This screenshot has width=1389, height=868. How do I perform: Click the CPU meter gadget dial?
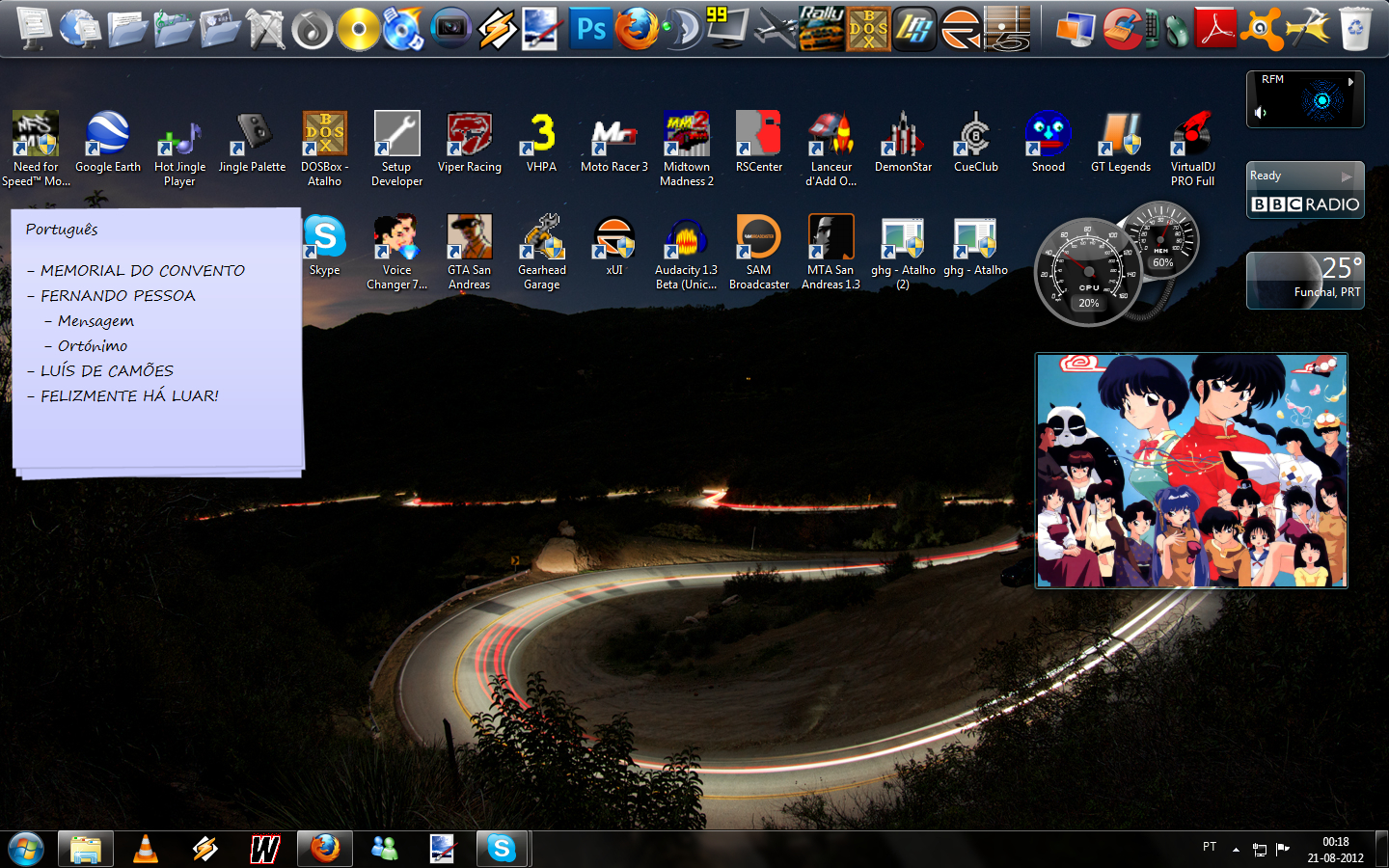1088,273
